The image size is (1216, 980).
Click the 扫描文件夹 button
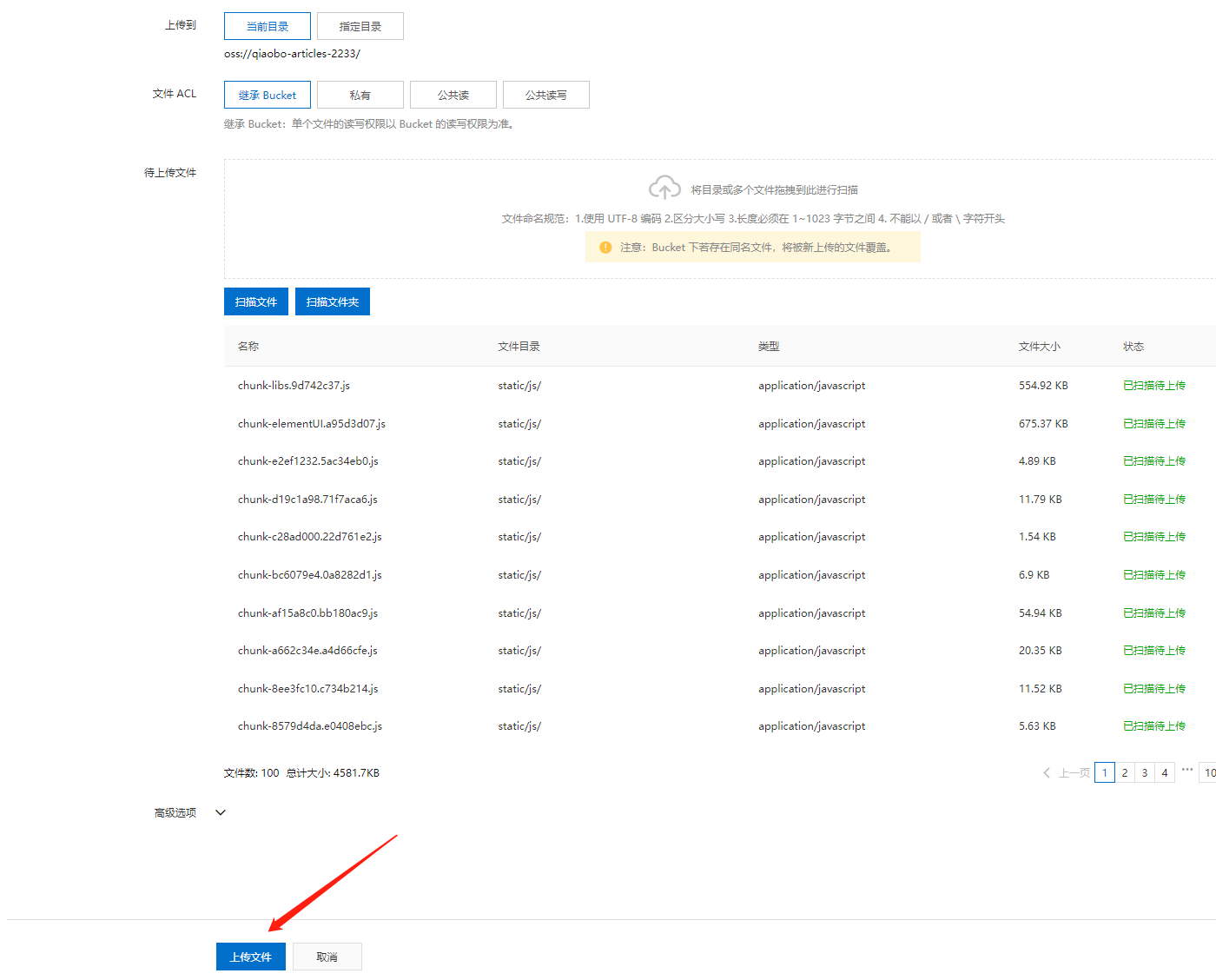point(333,301)
